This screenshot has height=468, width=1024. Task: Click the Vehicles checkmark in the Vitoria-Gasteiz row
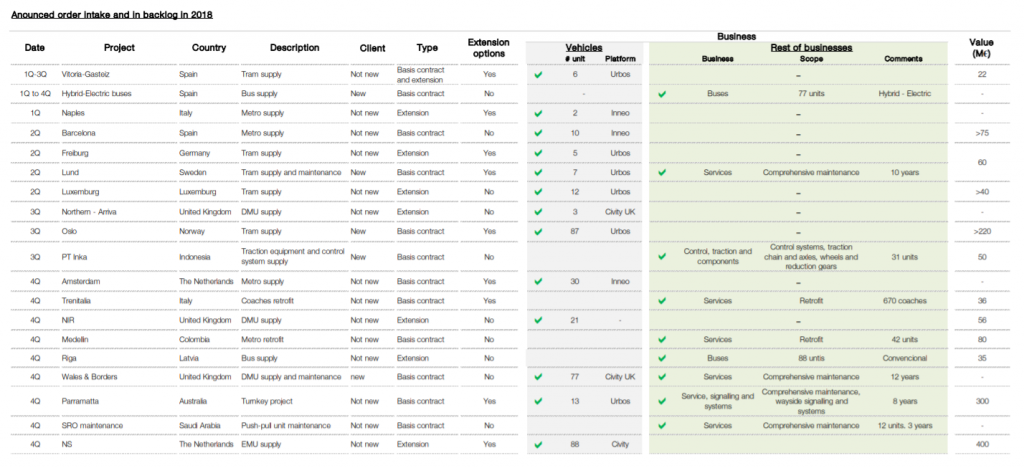pos(538,74)
